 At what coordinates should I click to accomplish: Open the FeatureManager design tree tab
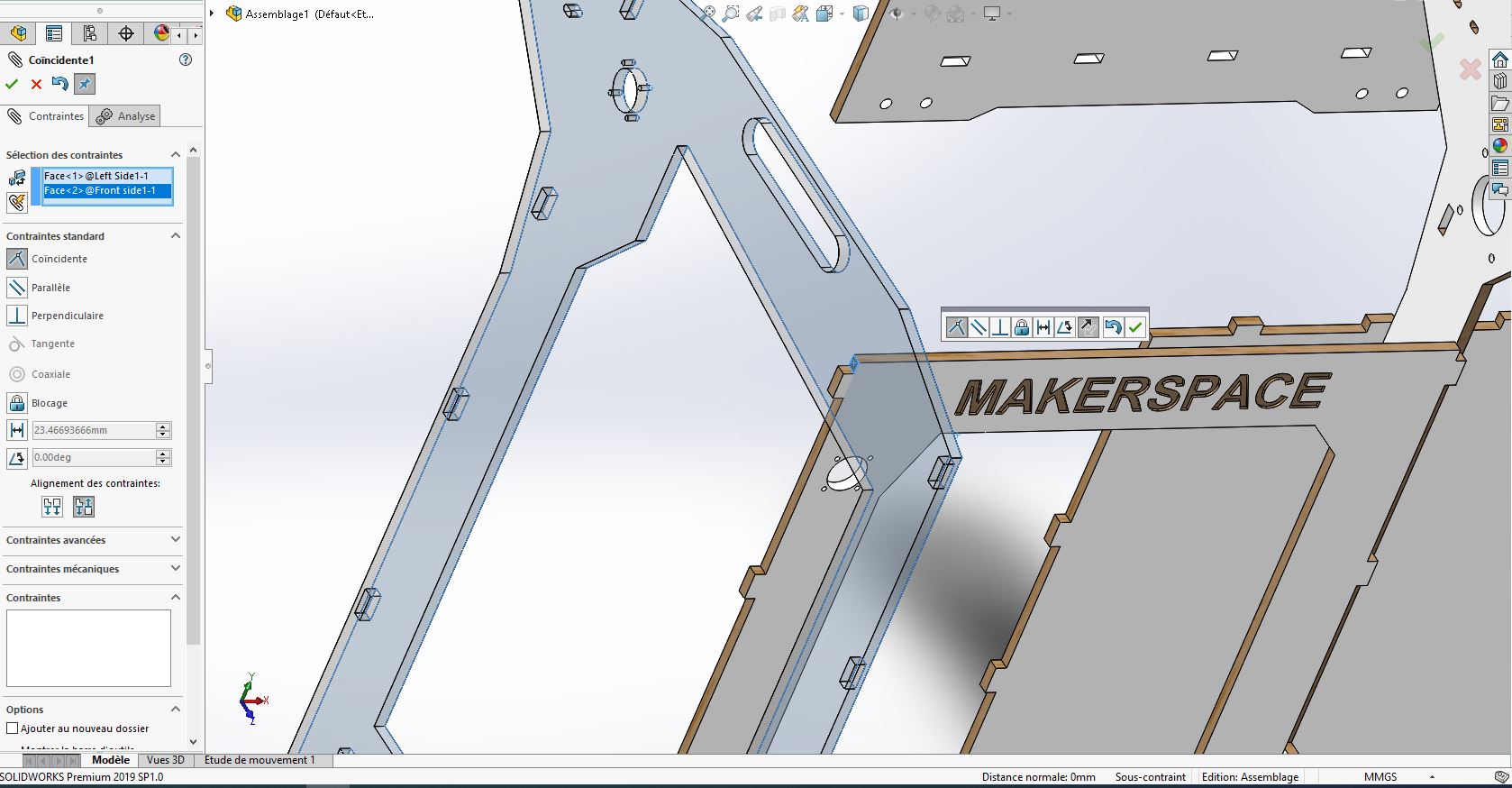(x=18, y=33)
